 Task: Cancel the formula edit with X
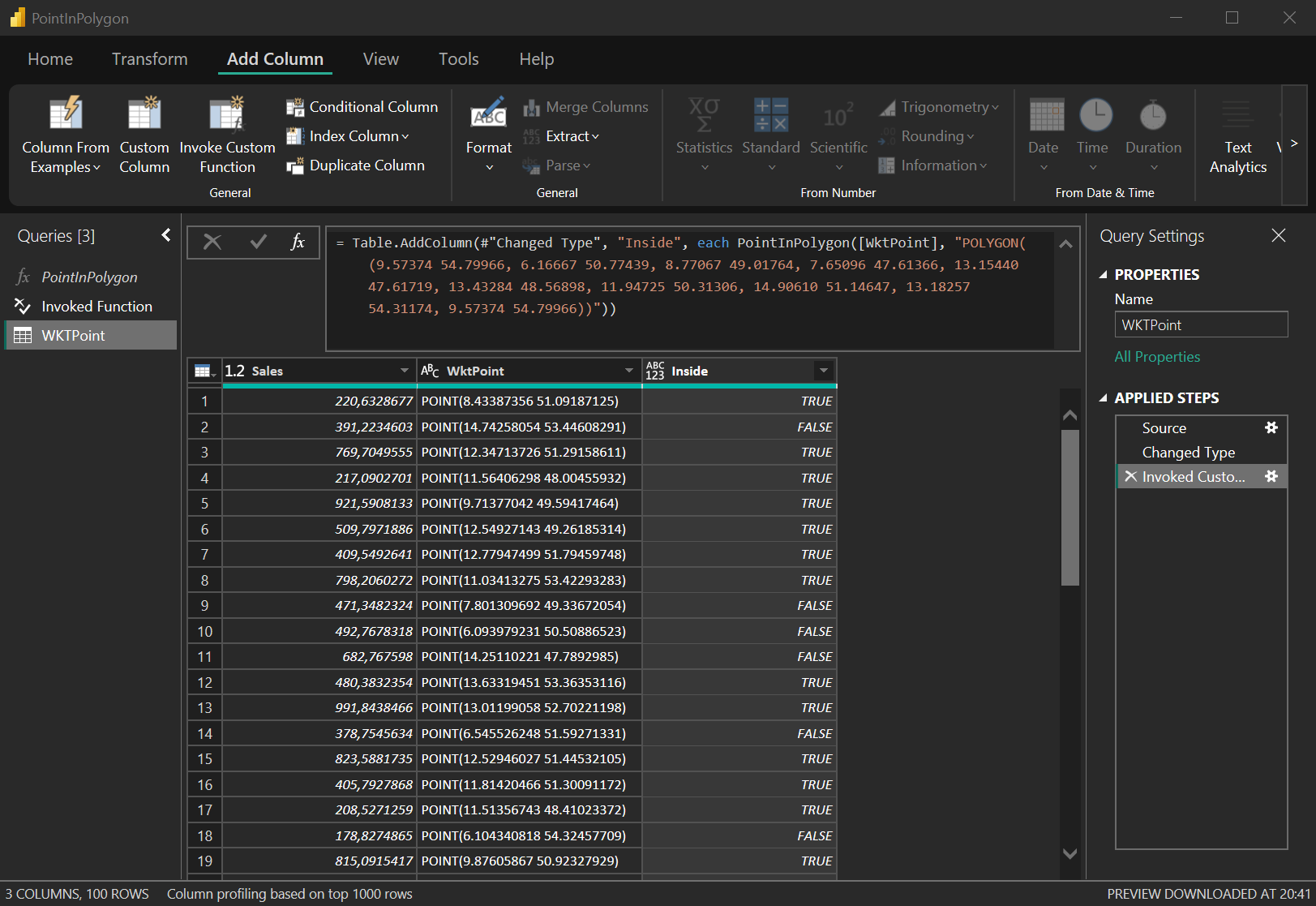[212, 242]
